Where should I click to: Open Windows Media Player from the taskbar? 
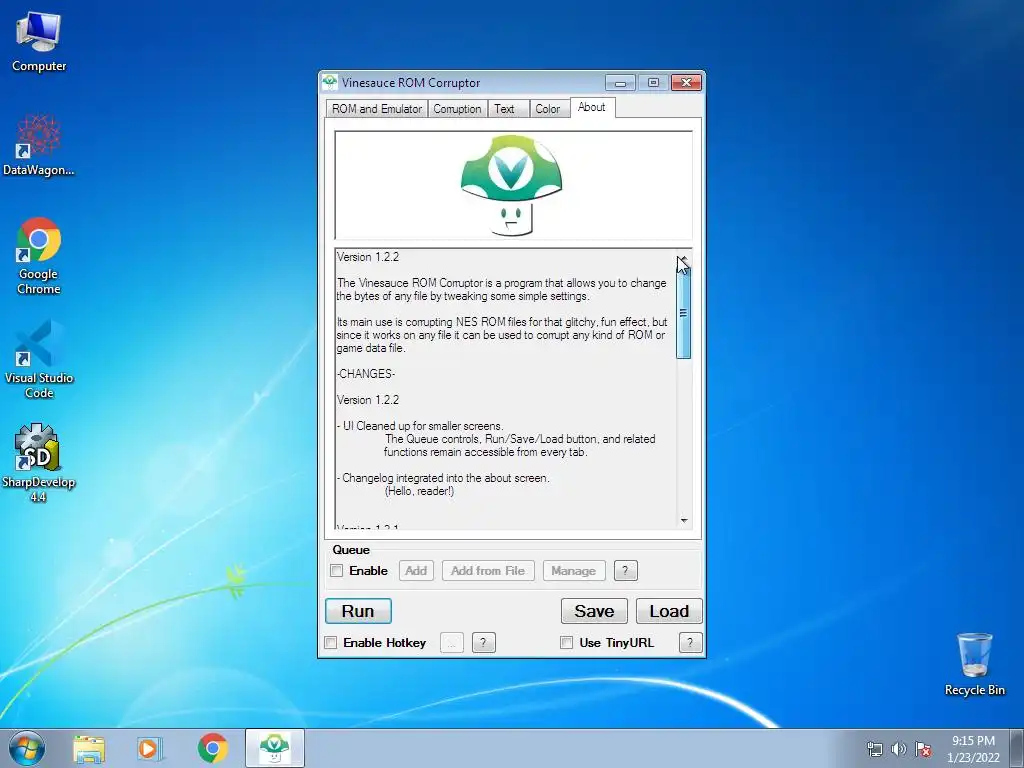[x=148, y=749]
